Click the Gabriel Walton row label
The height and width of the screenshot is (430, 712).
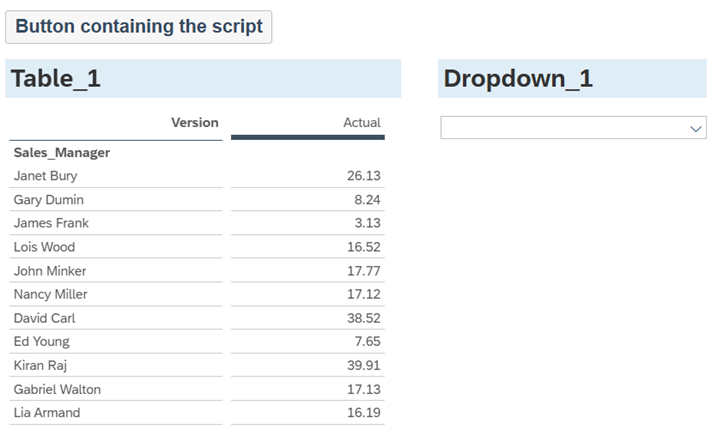click(x=57, y=389)
